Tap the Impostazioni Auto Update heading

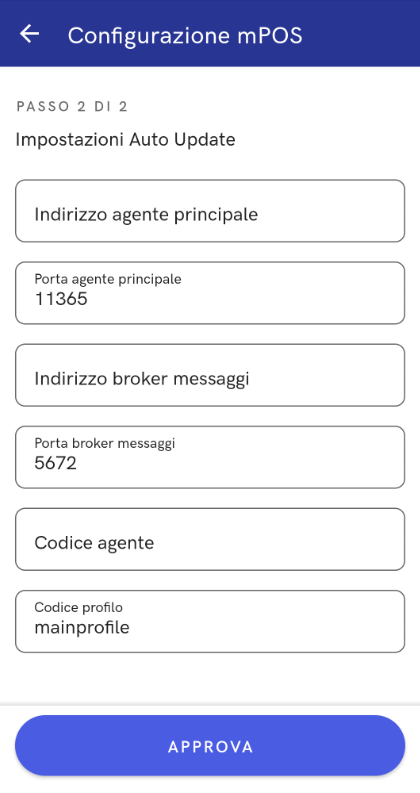point(125,139)
